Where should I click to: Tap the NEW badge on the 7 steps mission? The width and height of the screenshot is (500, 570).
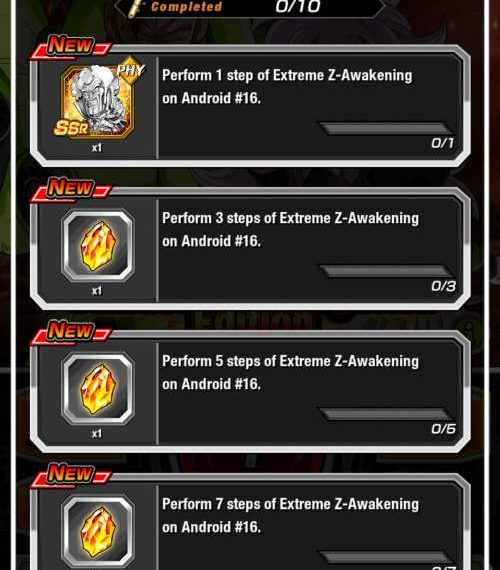(71, 475)
